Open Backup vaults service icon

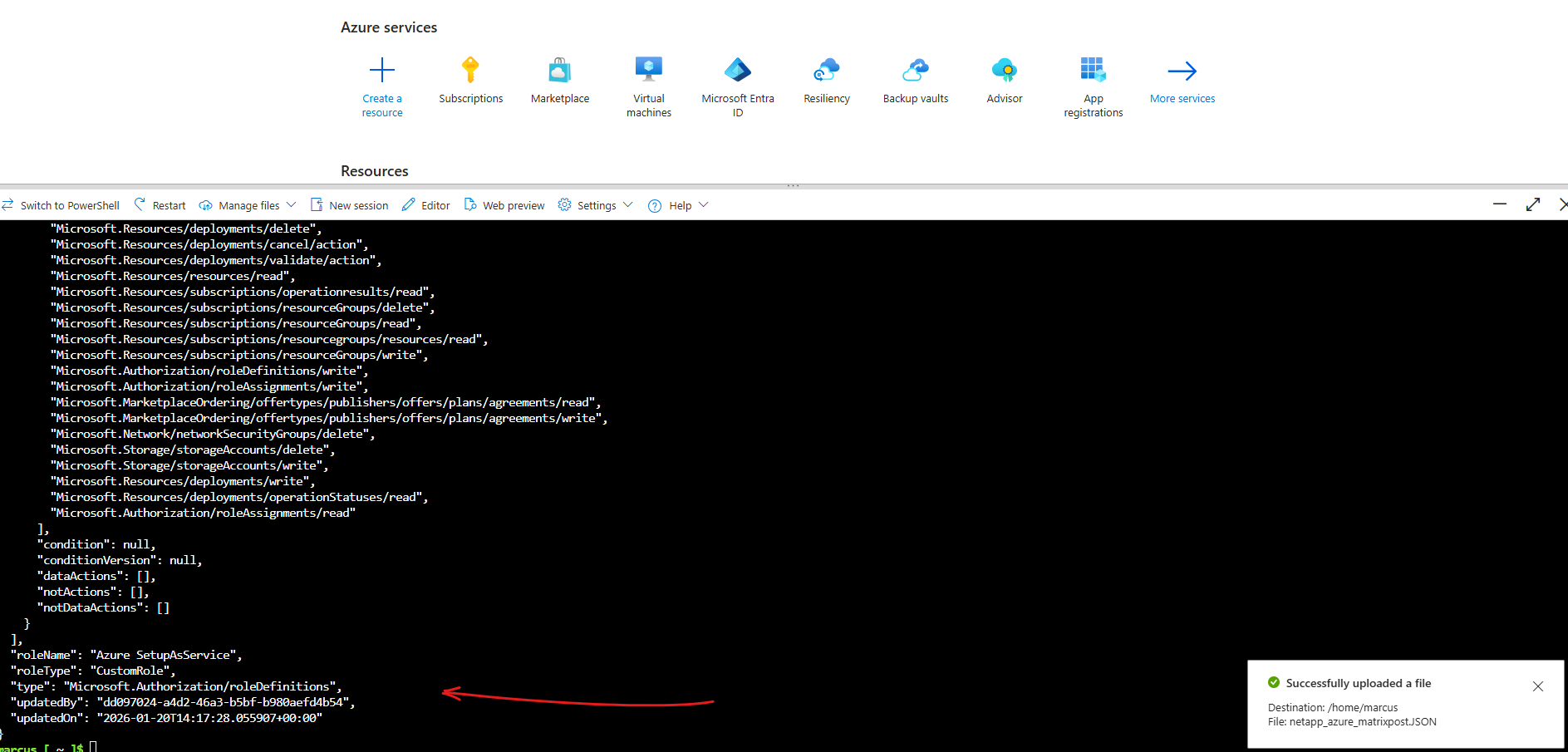pos(915,70)
